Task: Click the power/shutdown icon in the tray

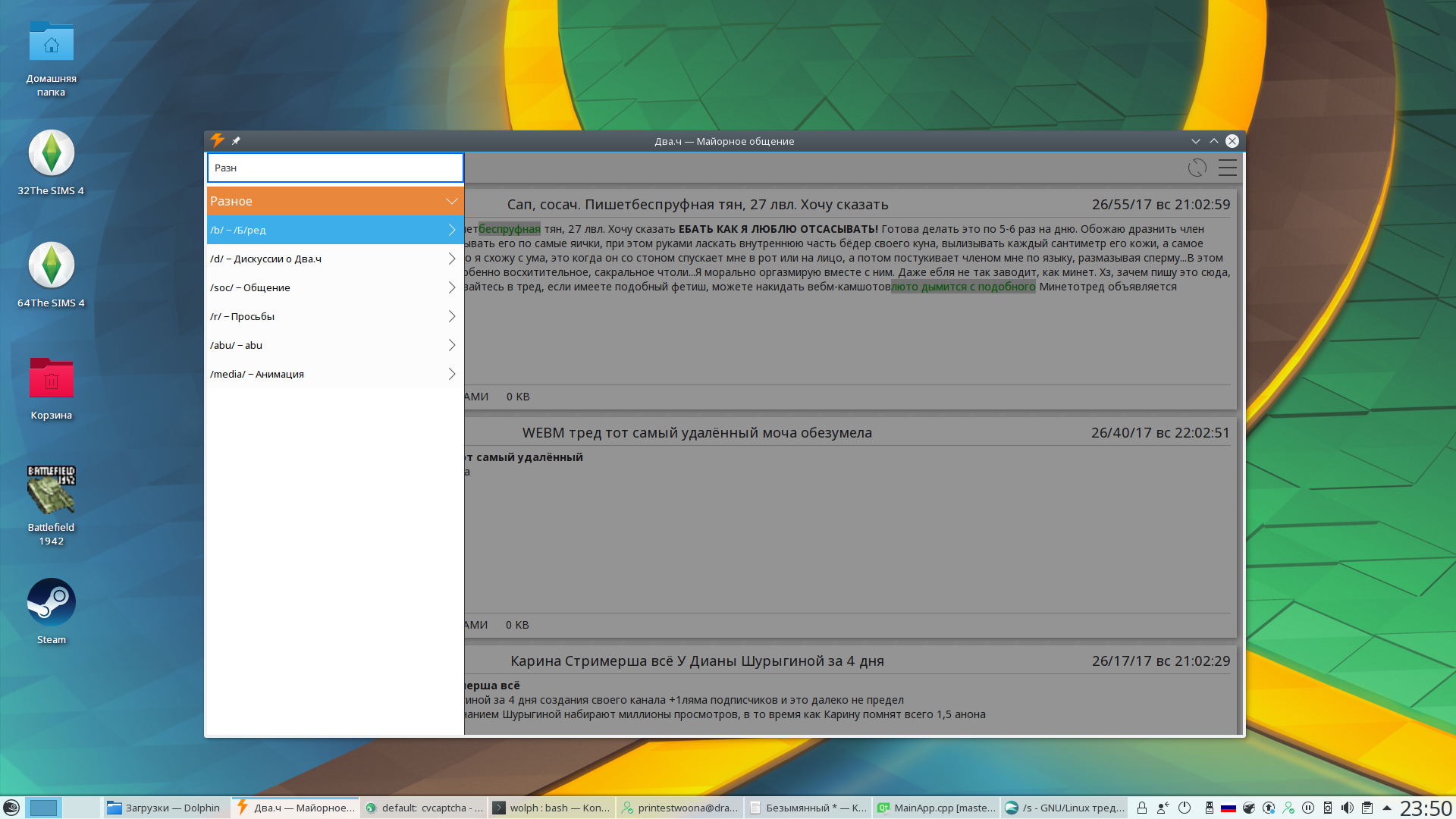Action: click(1185, 808)
